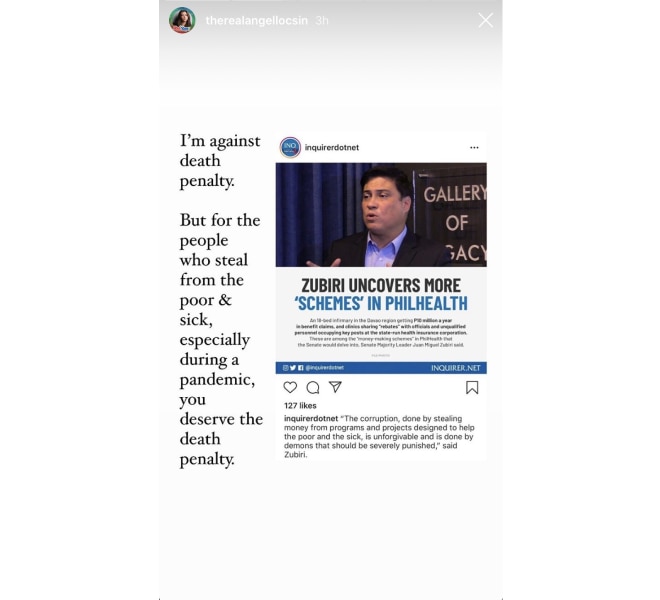
Task: Open comments with the speech bubble icon
Action: click(313, 387)
